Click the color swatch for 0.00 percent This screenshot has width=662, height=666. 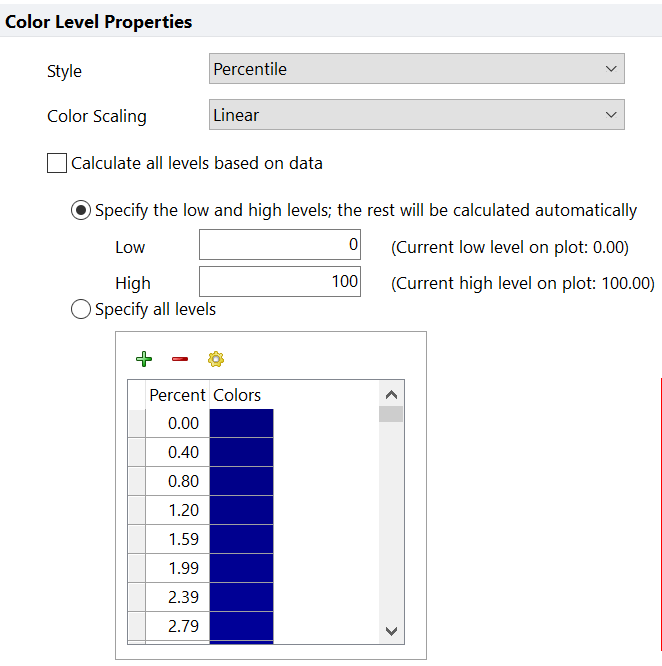click(241, 423)
